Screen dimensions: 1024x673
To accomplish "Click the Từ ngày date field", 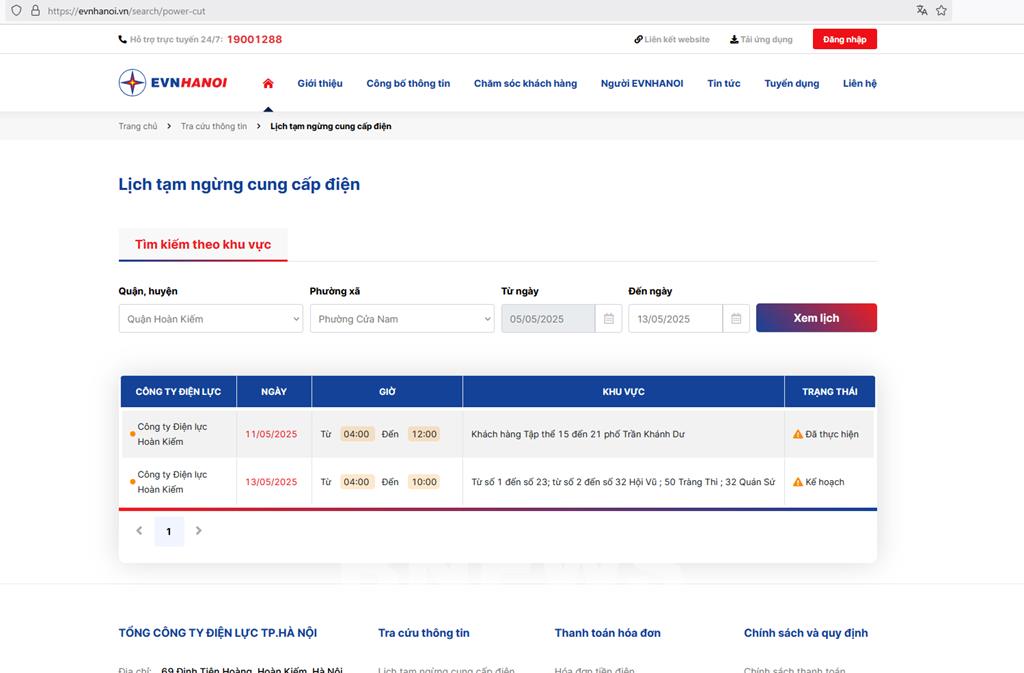I will click(x=549, y=319).
